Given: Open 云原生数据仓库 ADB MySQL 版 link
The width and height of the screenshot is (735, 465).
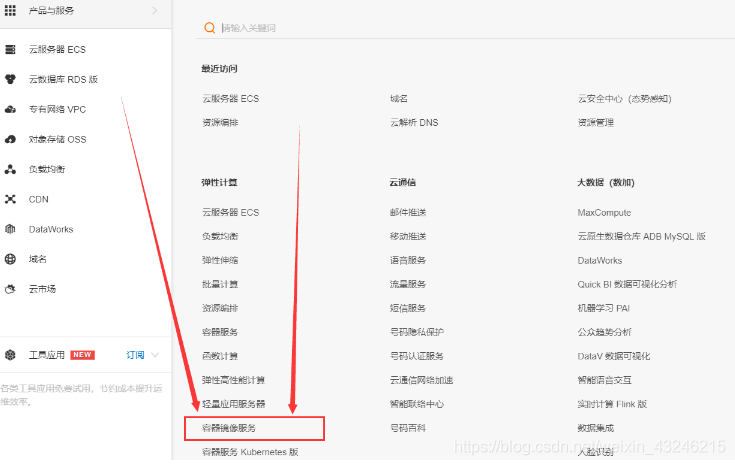Looking at the screenshot, I should [642, 236].
